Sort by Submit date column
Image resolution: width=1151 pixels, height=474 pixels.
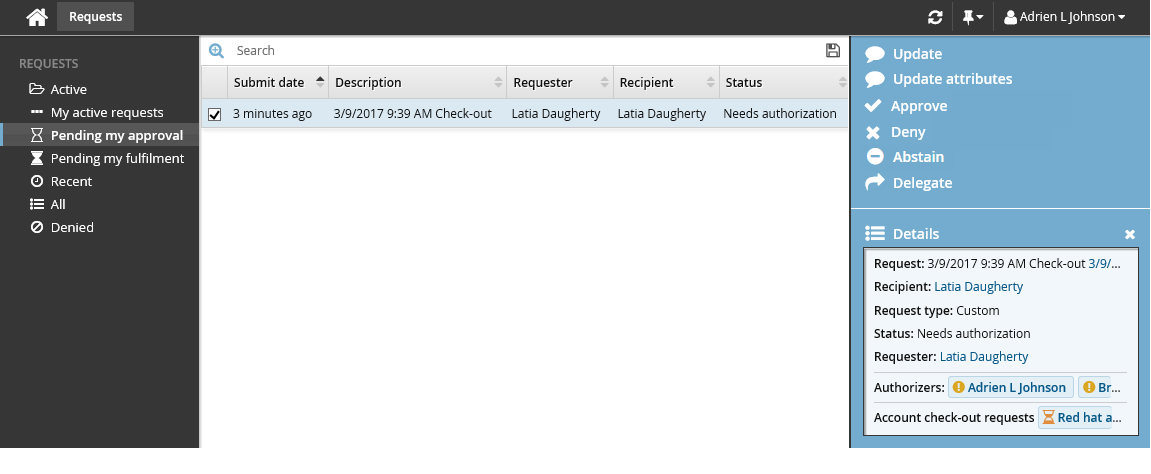click(270, 83)
